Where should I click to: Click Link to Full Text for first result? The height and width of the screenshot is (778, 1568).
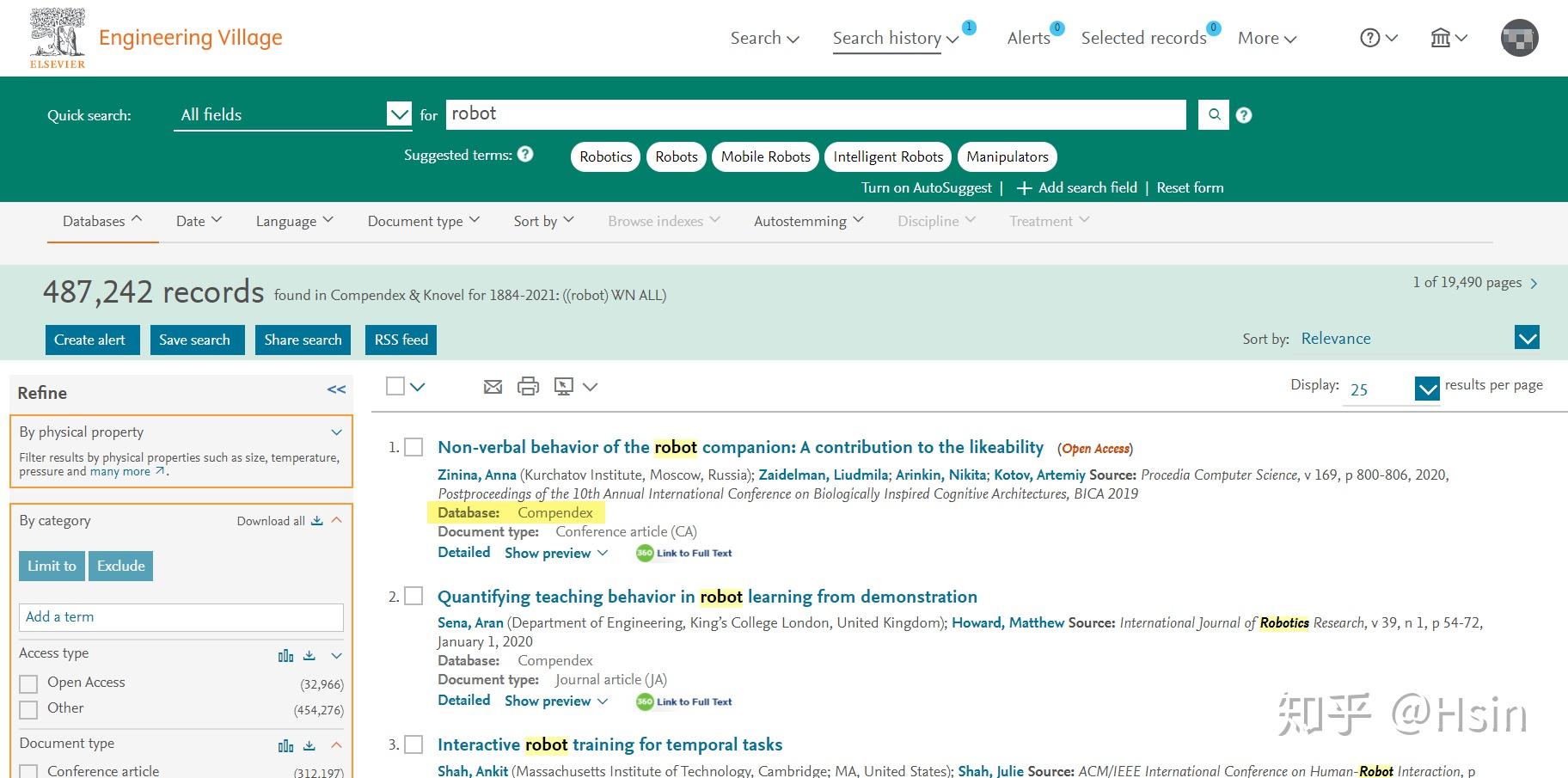point(684,553)
